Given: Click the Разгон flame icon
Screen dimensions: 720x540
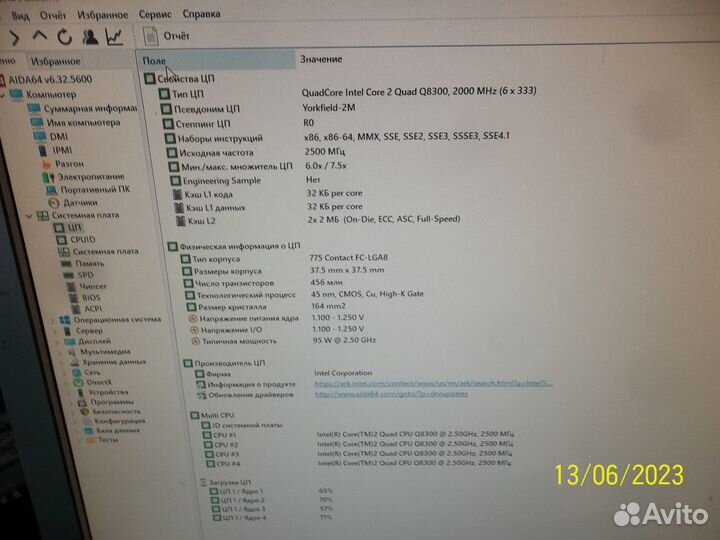Looking at the screenshot, I should (x=45, y=163).
